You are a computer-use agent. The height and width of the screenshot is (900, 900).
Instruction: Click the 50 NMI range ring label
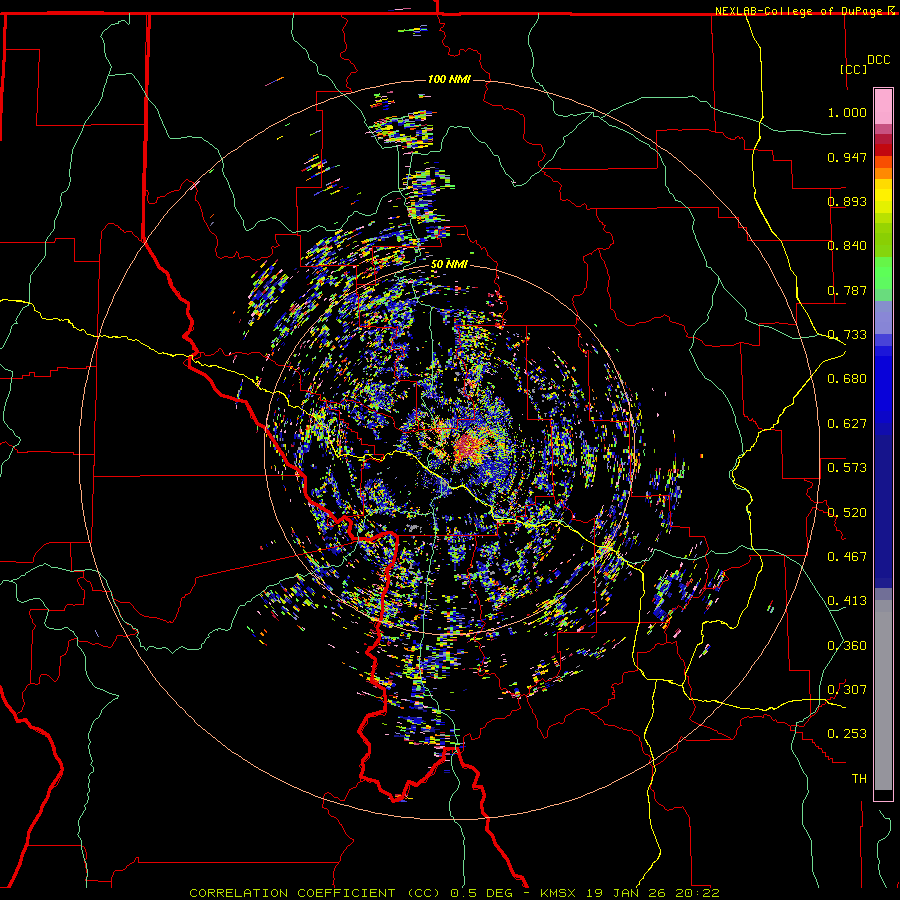tap(449, 265)
